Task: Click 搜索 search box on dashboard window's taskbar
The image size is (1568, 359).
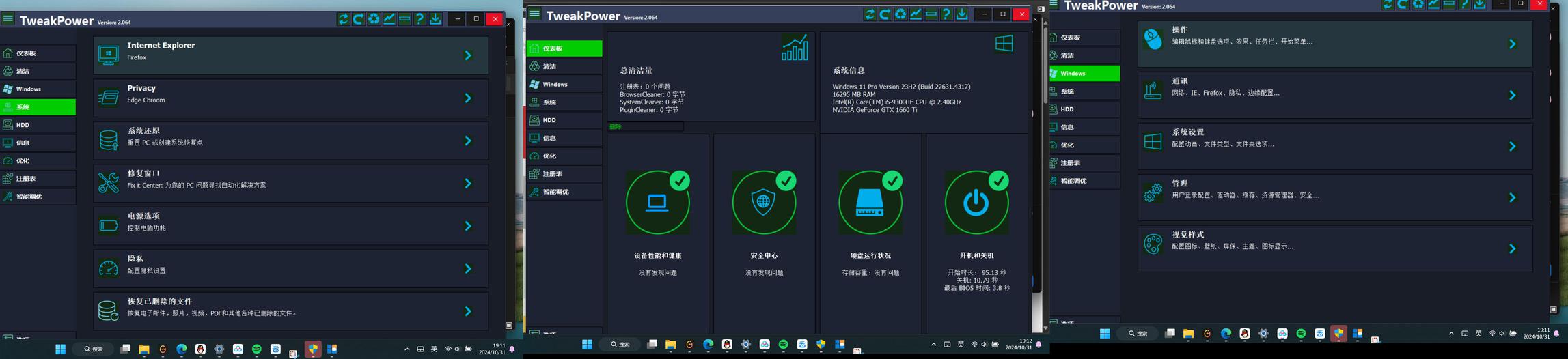Action: [620, 345]
